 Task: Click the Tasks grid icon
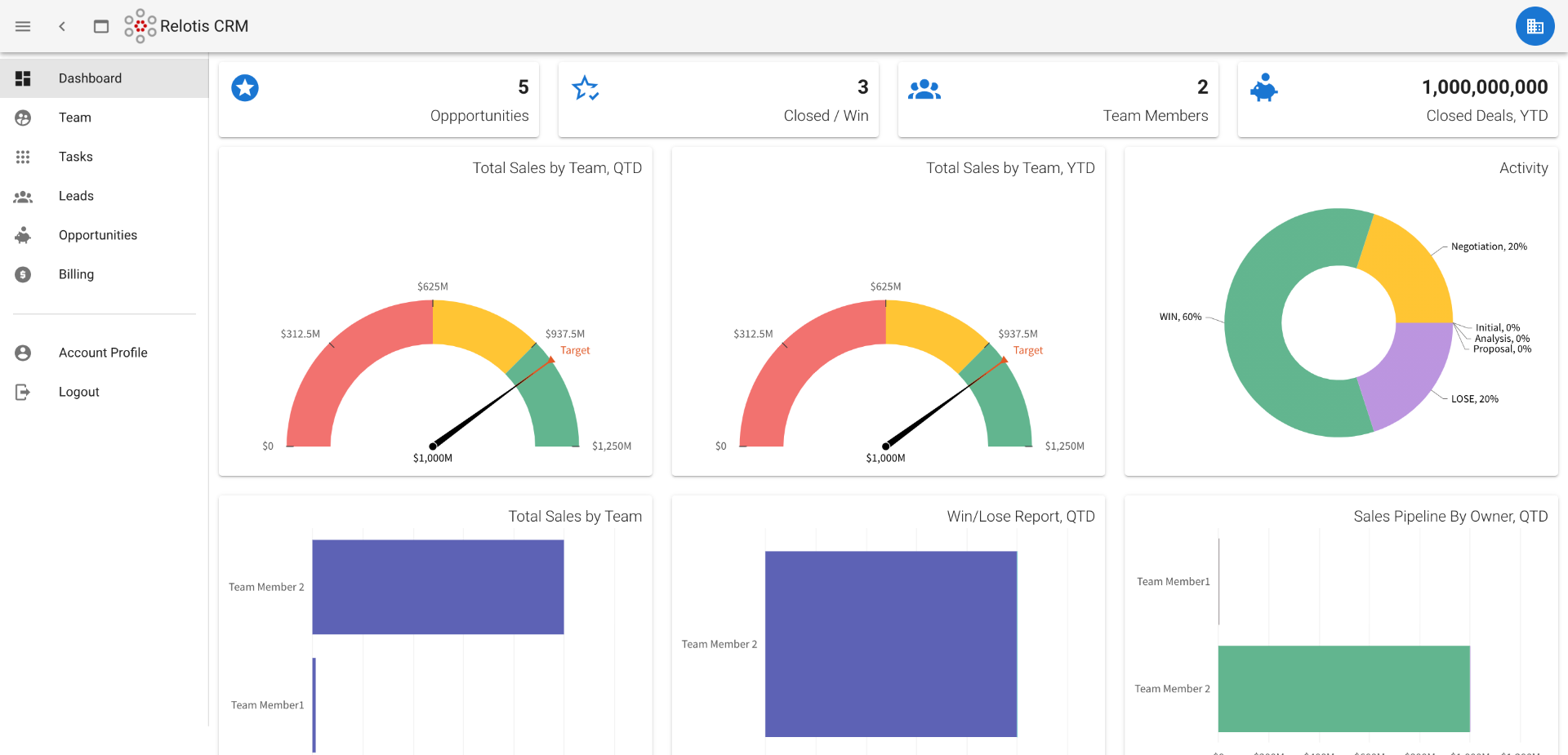[x=23, y=157]
